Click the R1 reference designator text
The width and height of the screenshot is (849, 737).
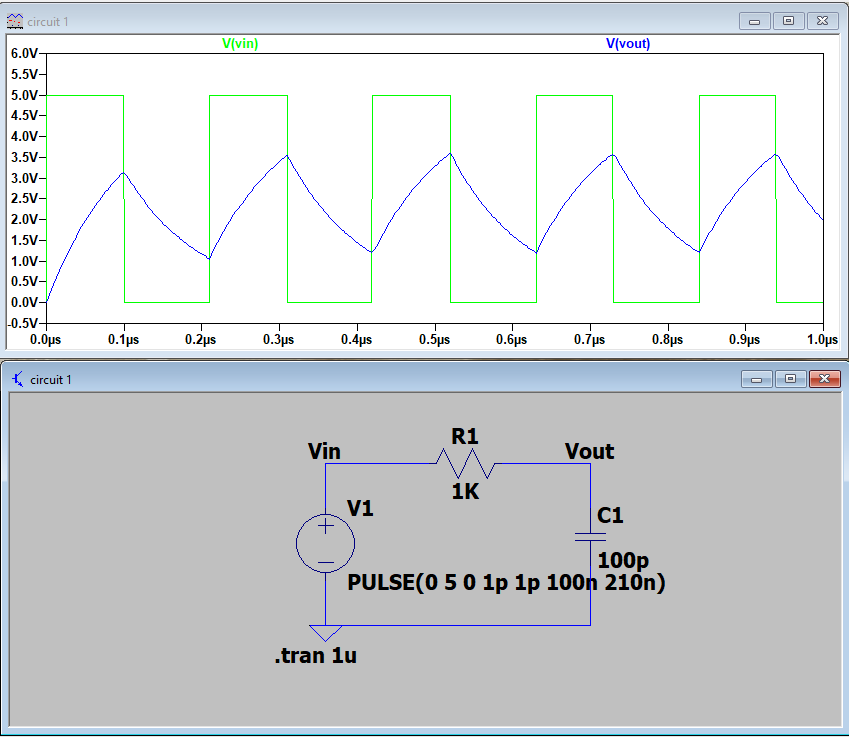pyautogui.click(x=465, y=436)
